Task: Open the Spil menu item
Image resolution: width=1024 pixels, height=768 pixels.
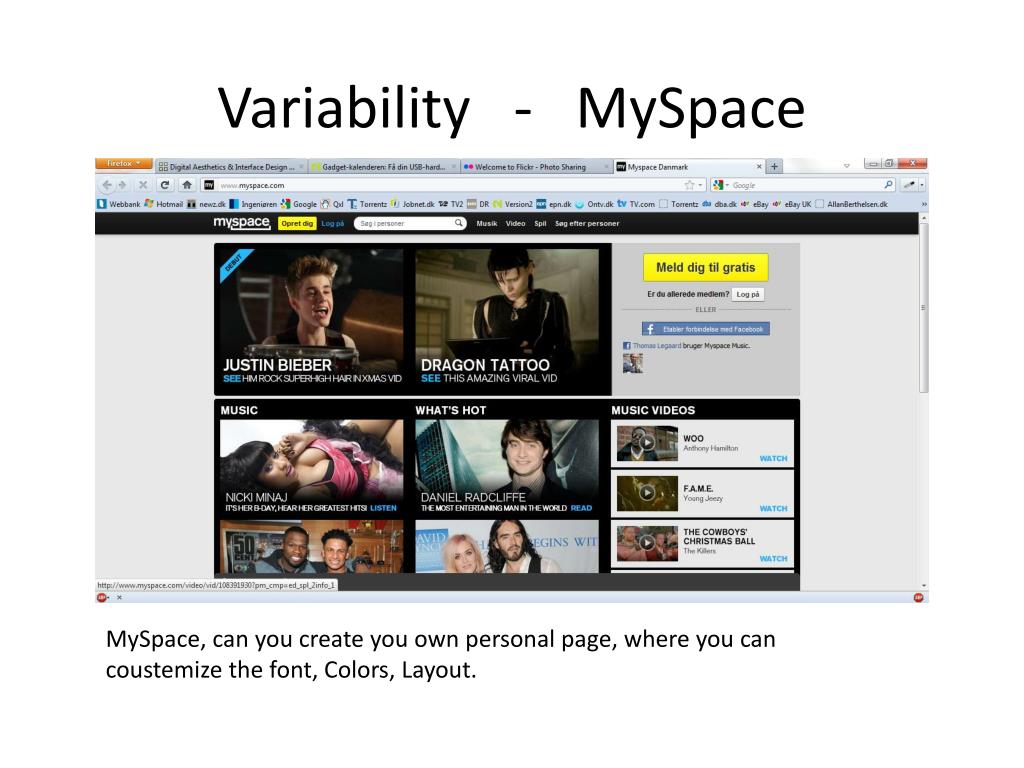Action: tap(540, 223)
